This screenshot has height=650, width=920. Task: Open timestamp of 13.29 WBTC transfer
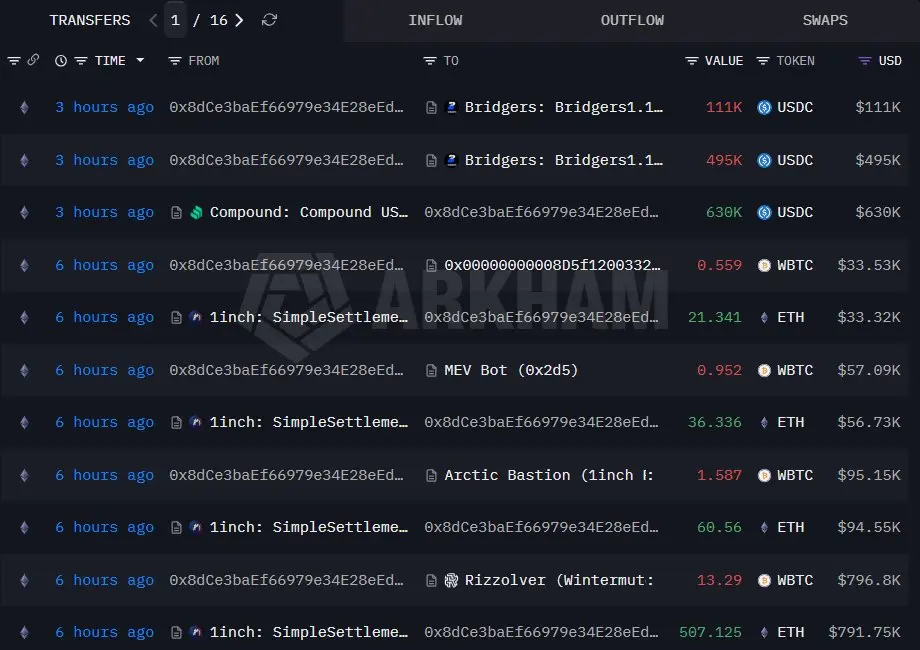click(x=104, y=580)
